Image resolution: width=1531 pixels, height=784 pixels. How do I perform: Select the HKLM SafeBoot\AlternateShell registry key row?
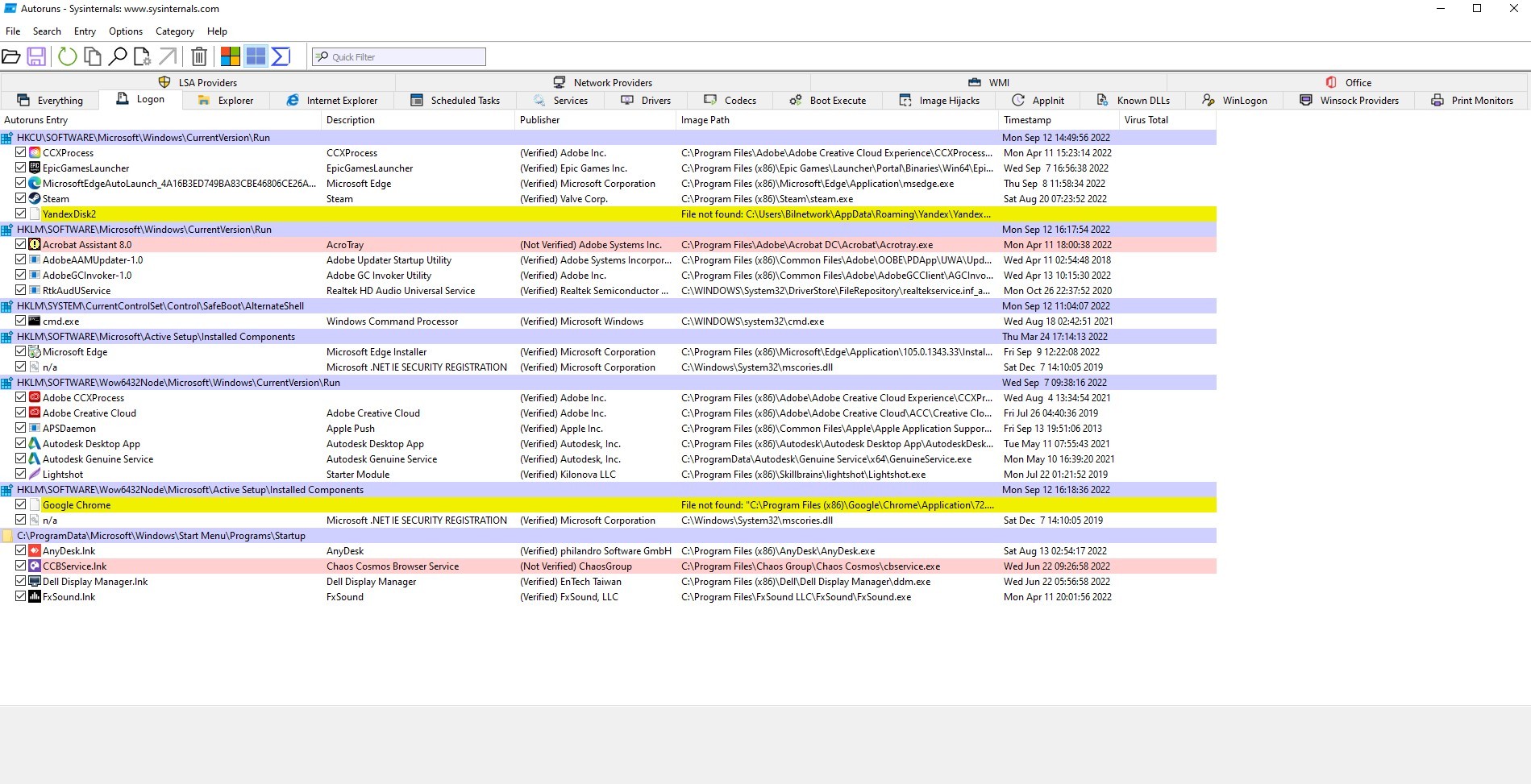pos(608,305)
